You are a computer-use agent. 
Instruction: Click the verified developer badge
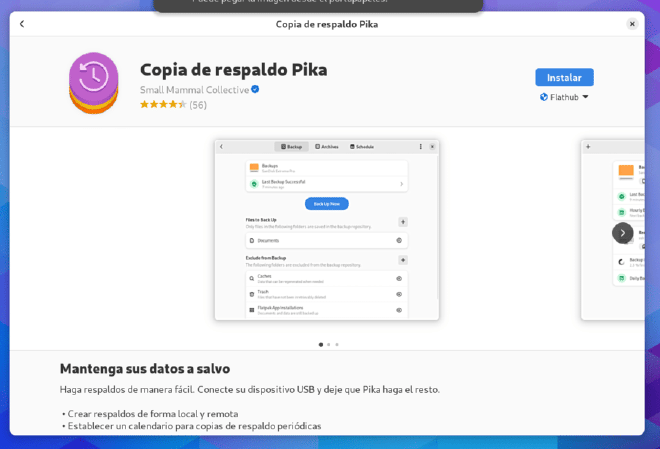tap(255, 89)
